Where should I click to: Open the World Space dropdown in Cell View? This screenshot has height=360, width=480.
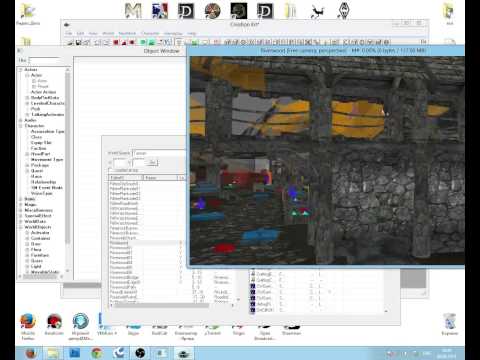(x=159, y=153)
